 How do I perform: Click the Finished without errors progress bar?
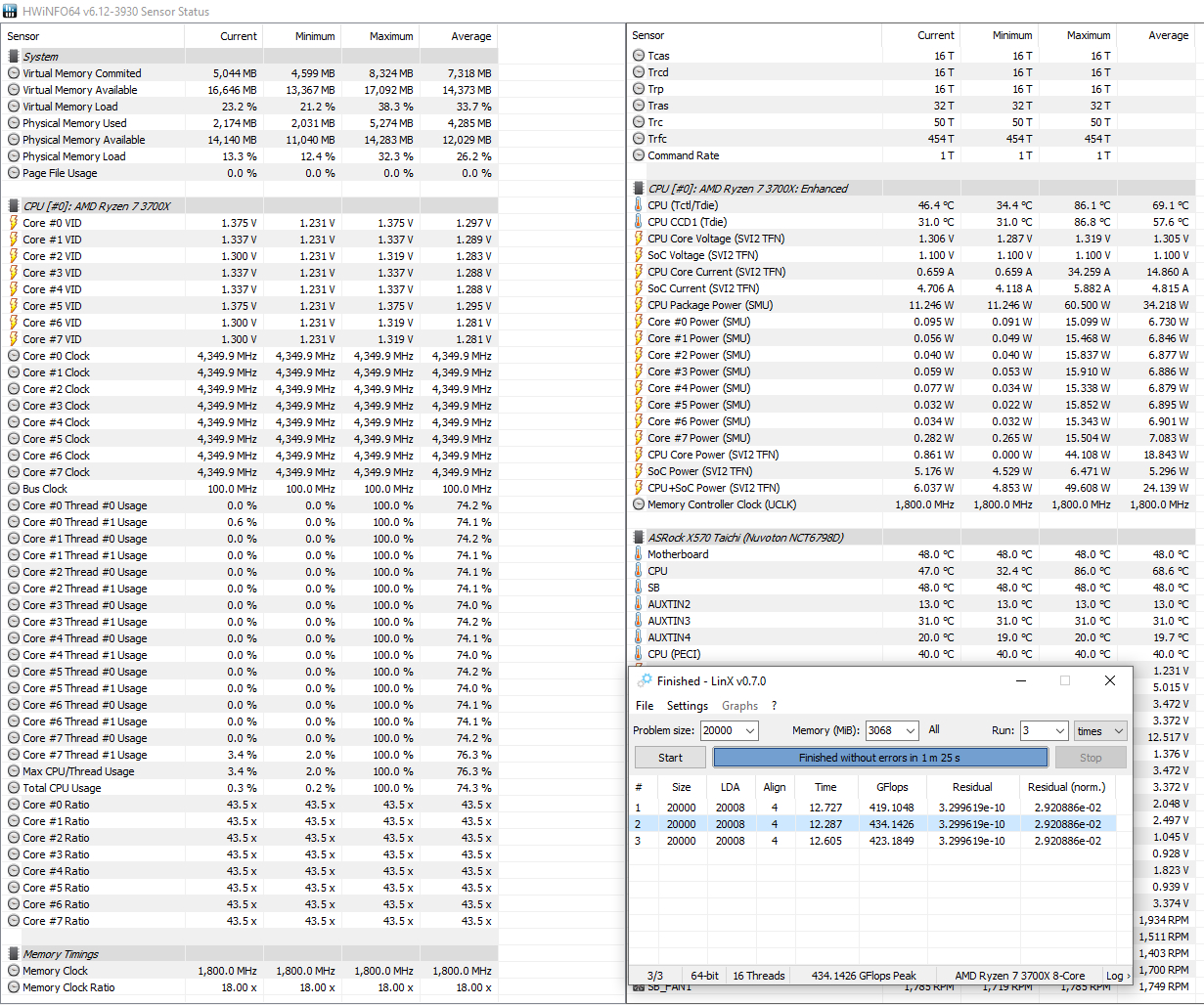coord(880,758)
